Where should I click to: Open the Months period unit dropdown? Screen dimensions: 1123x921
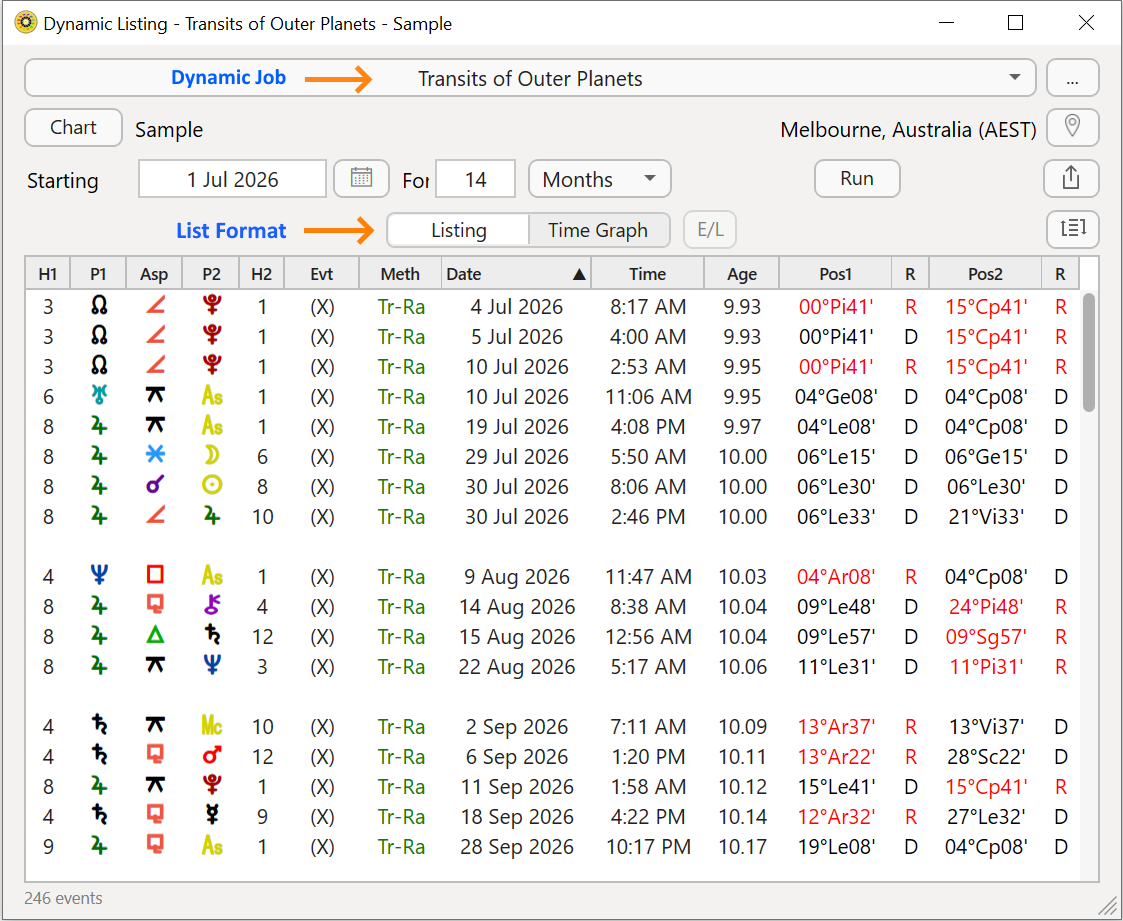pos(599,179)
